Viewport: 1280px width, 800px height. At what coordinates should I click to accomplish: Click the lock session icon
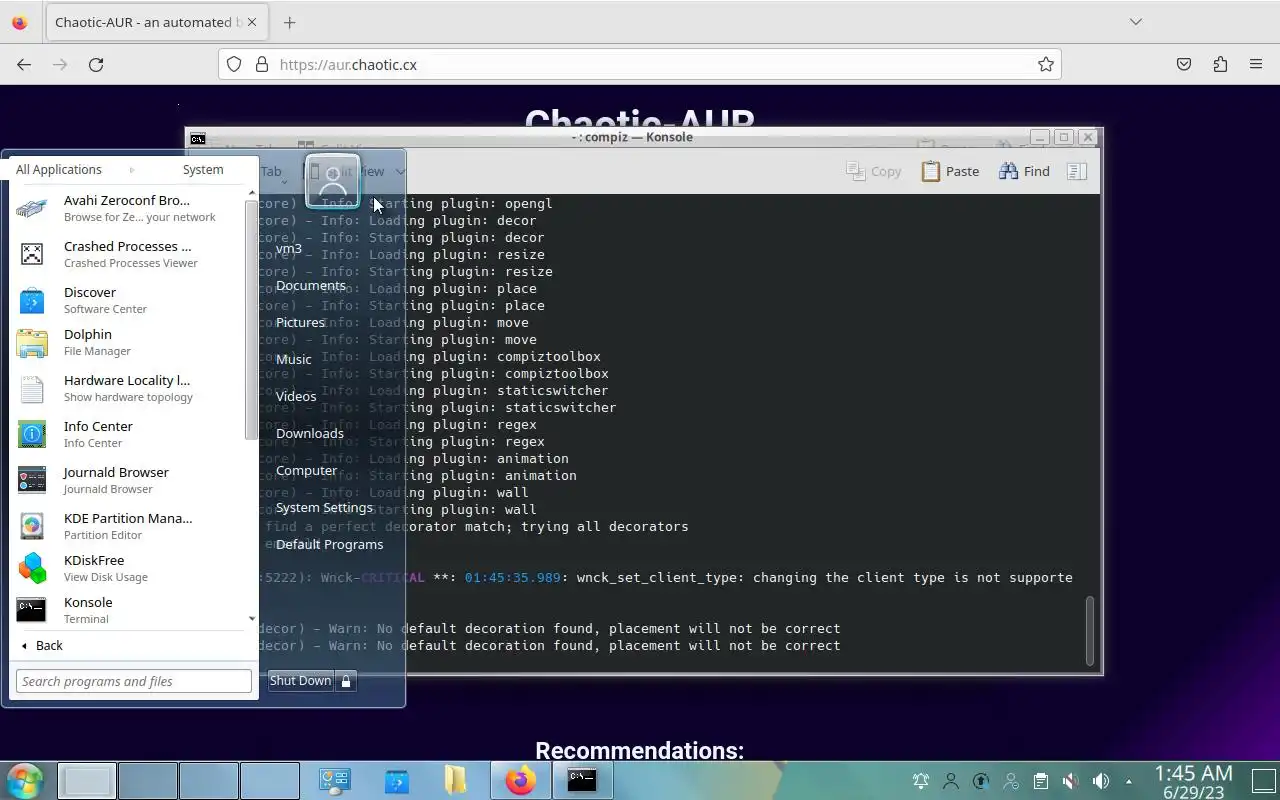click(x=346, y=681)
